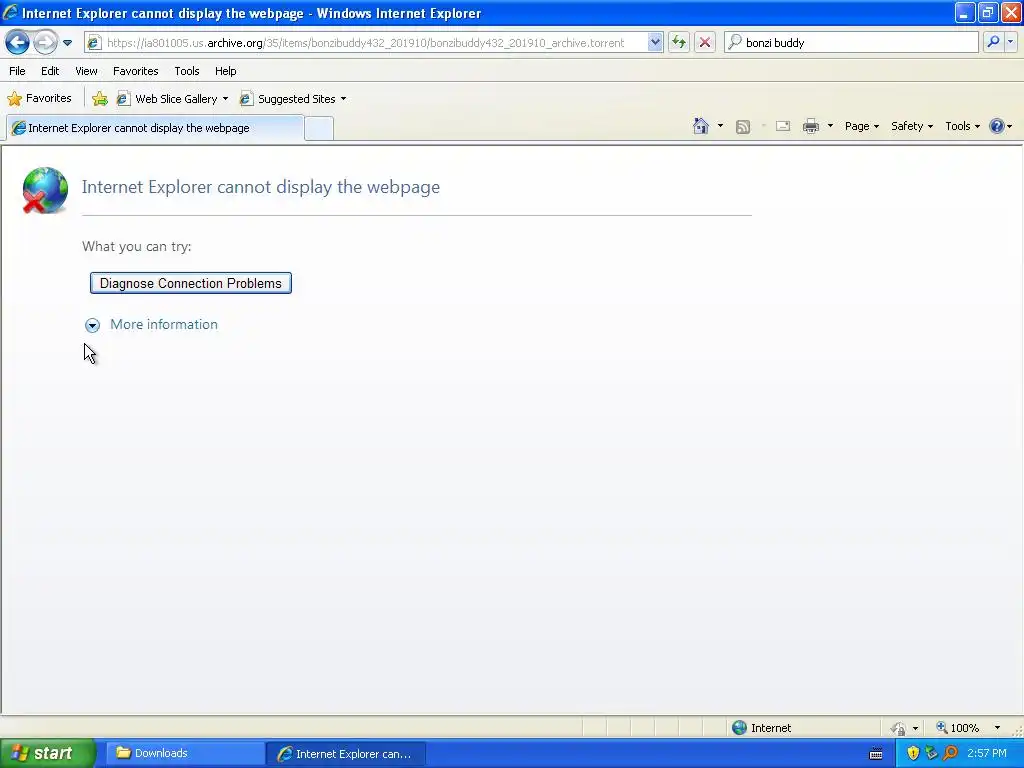Click the Read Mail icon
This screenshot has width=1024, height=768.
click(783, 126)
